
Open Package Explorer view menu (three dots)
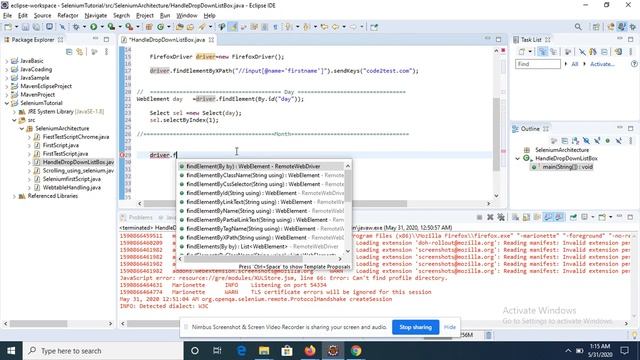107,52
